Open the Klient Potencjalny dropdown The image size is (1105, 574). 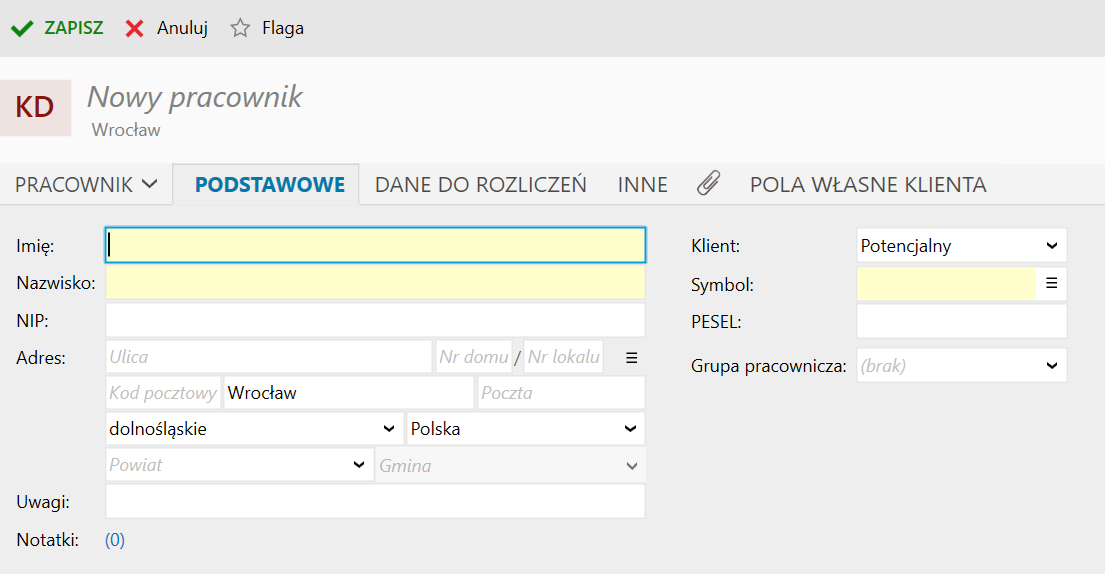961,246
